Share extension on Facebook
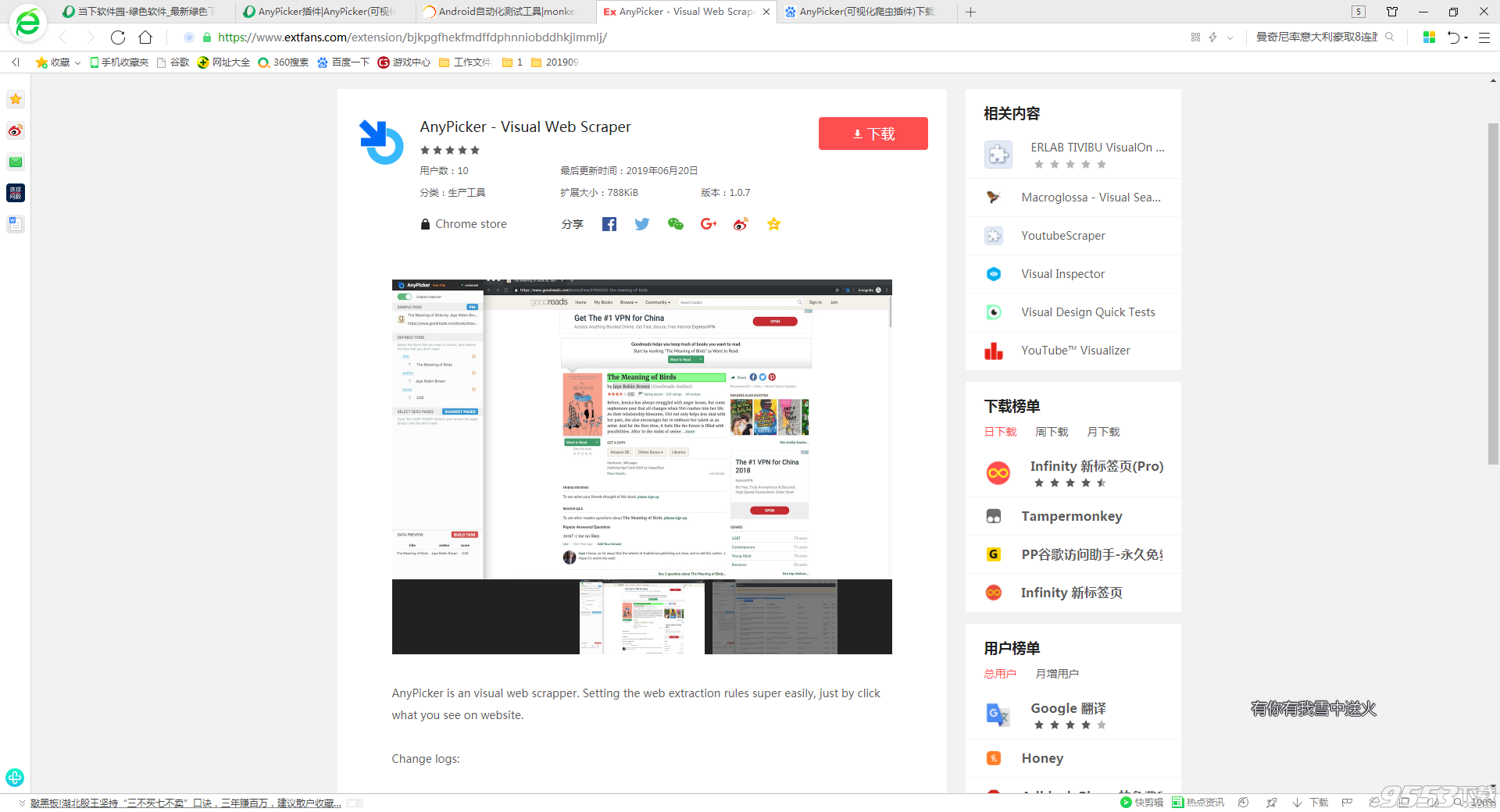1500x812 pixels. click(x=609, y=224)
